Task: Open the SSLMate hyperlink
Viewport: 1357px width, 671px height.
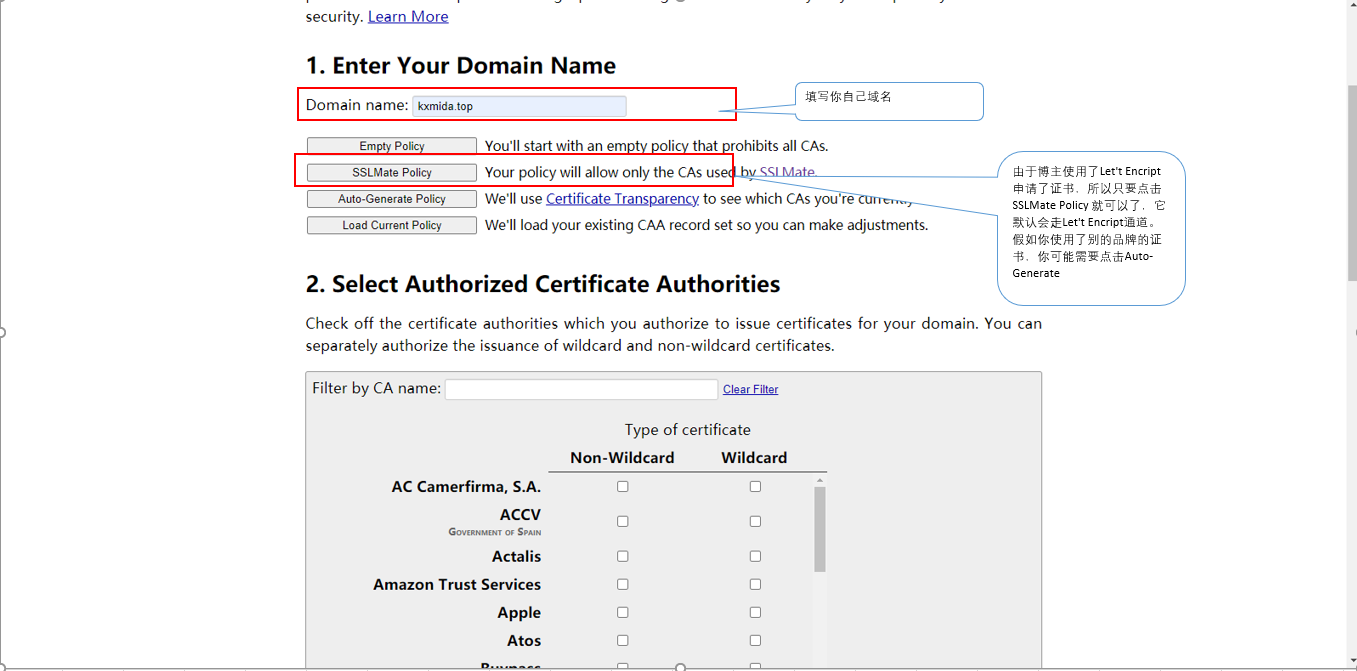Action: click(x=787, y=172)
